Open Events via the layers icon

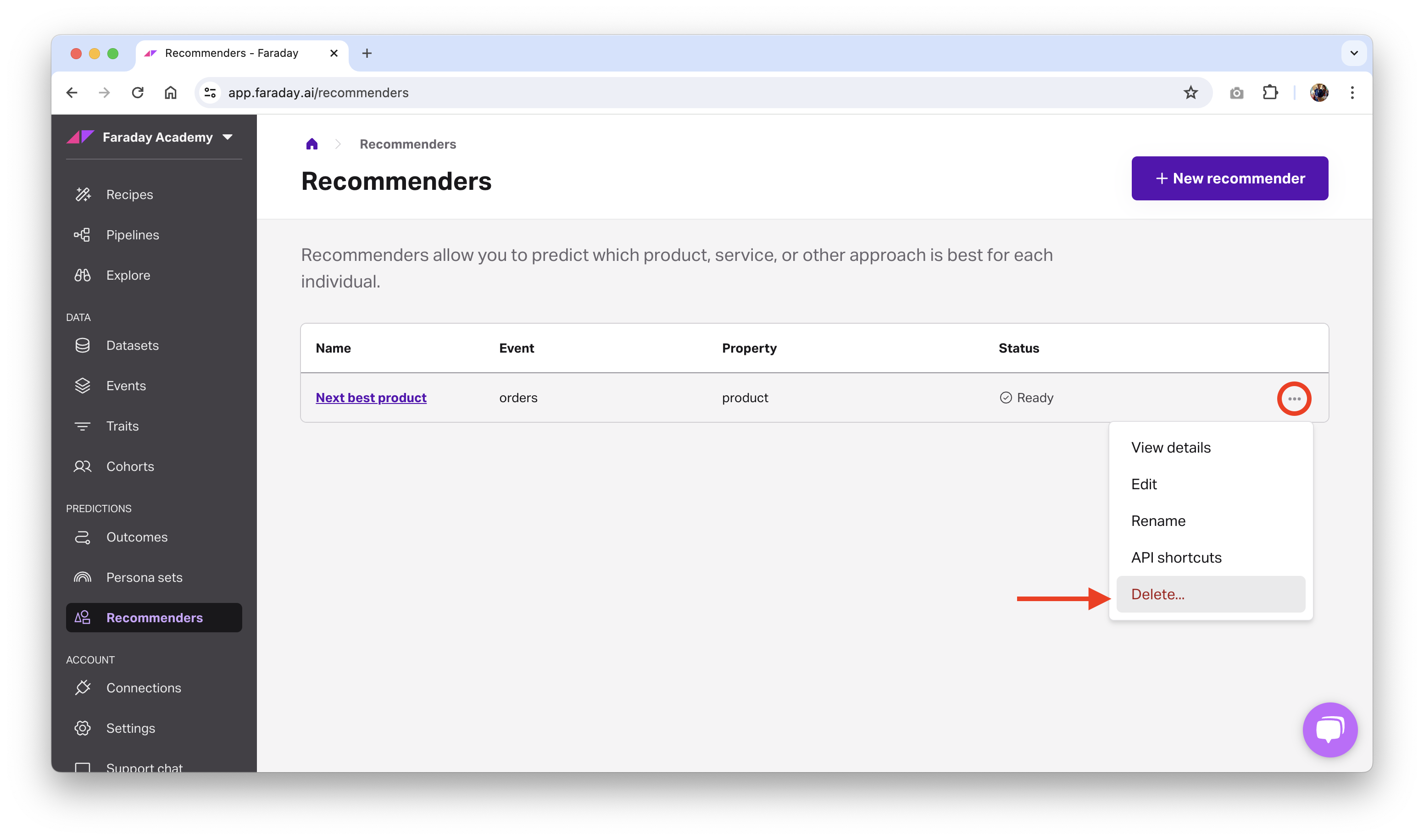click(83, 386)
